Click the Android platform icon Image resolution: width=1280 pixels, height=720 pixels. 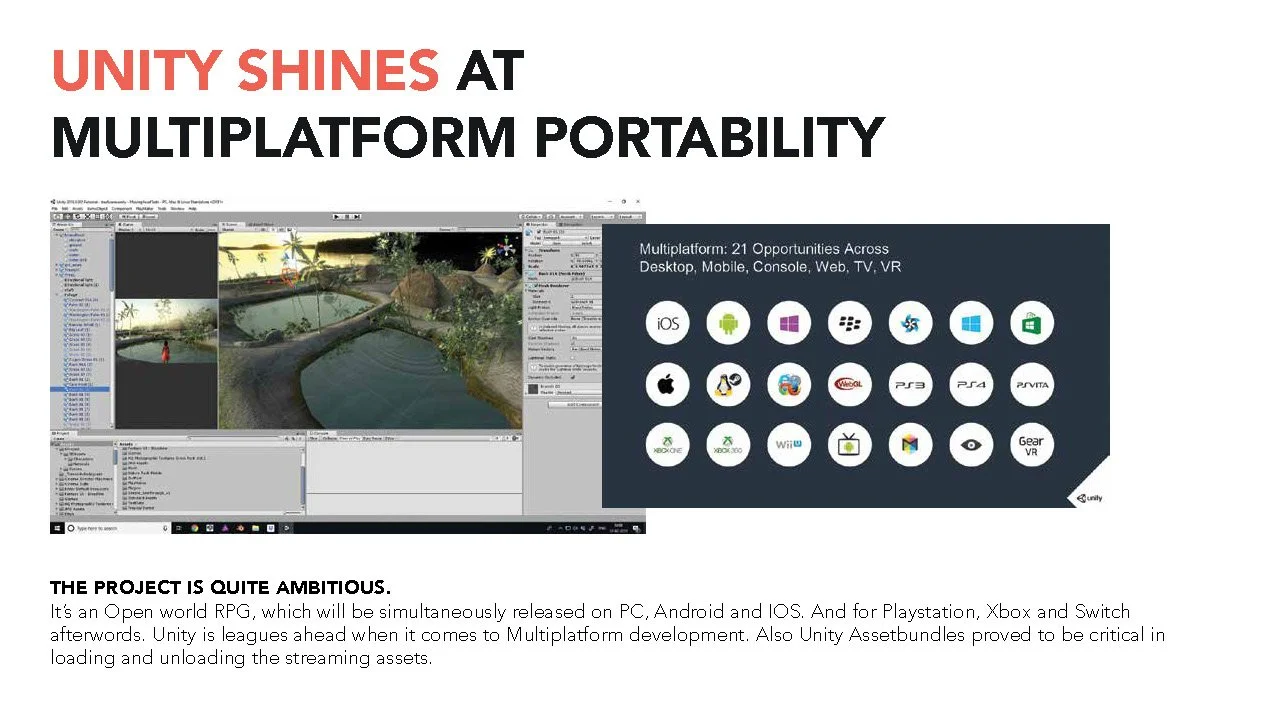pyautogui.click(x=728, y=324)
